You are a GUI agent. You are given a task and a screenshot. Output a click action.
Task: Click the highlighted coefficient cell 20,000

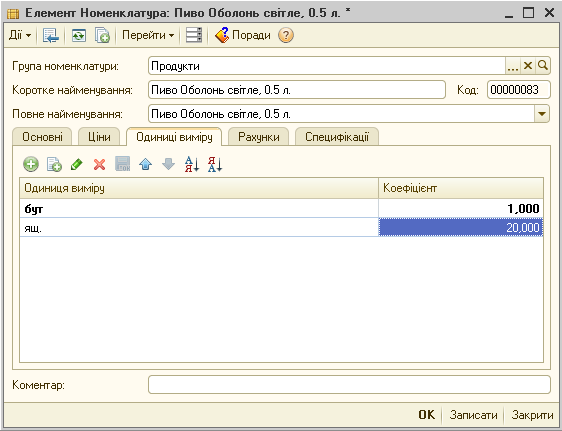click(x=461, y=227)
